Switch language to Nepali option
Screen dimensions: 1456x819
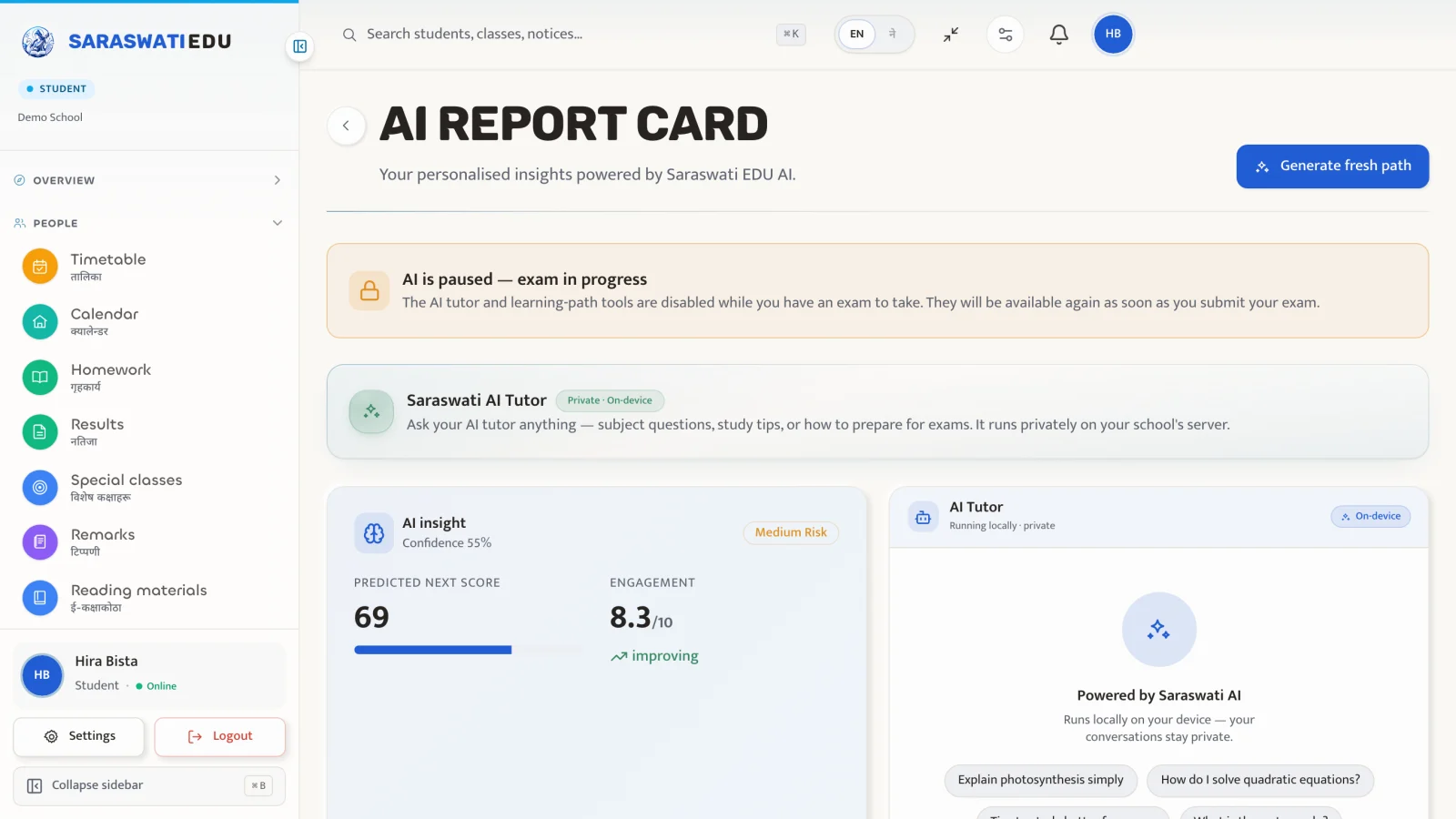[893, 35]
